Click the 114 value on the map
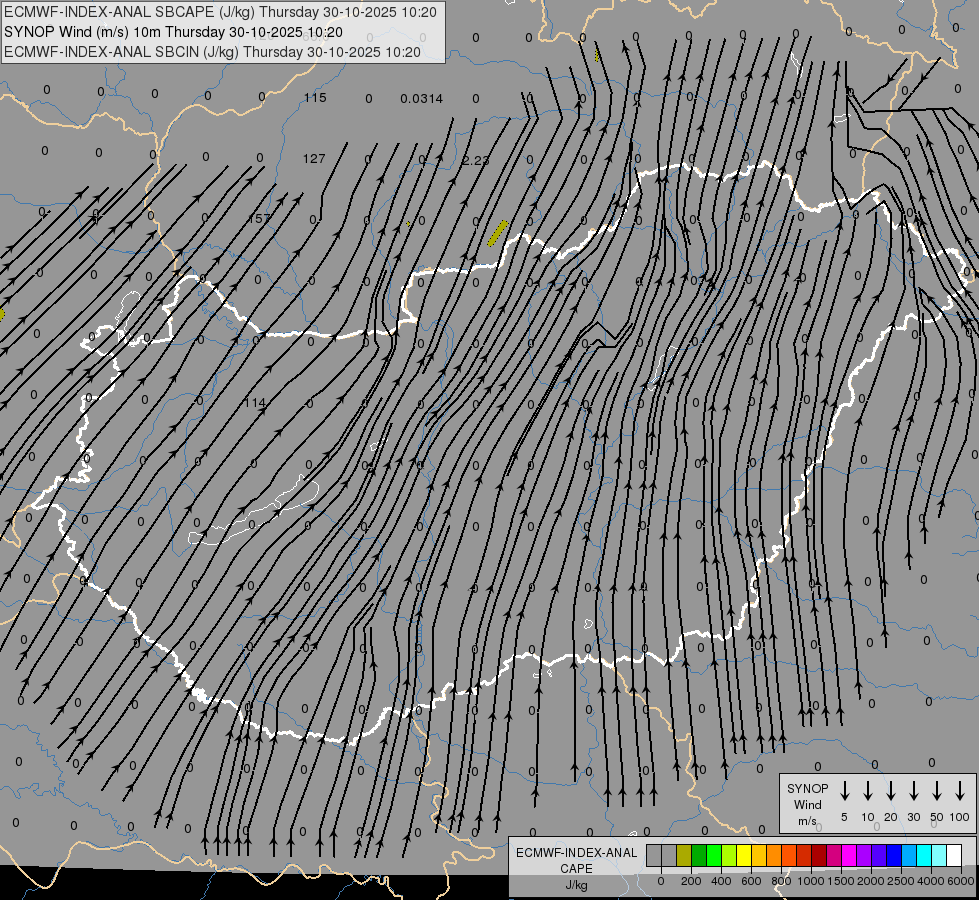Screen dimensions: 979x900 tap(255, 403)
